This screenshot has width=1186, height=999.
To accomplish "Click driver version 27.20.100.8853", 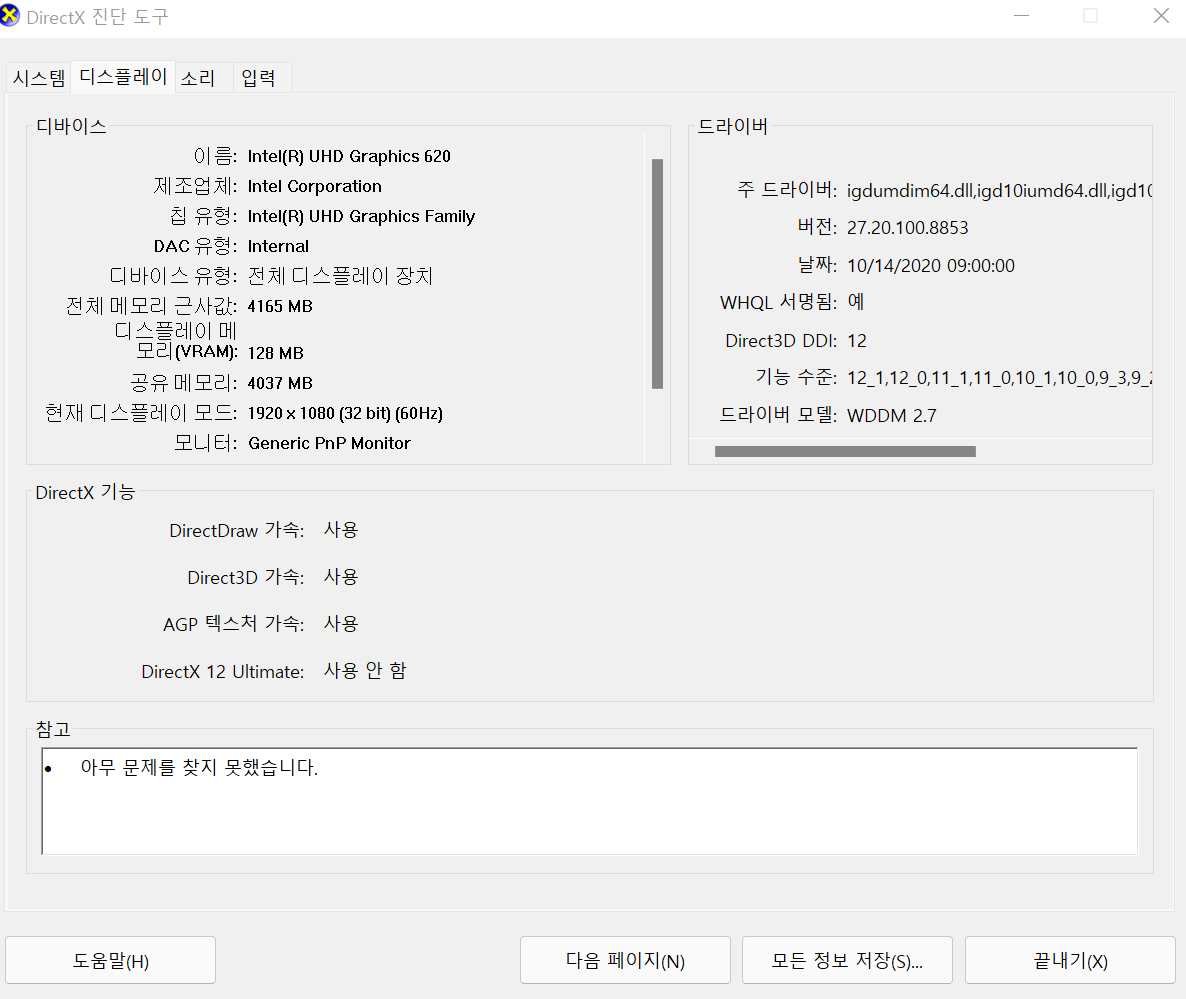I will (x=908, y=228).
